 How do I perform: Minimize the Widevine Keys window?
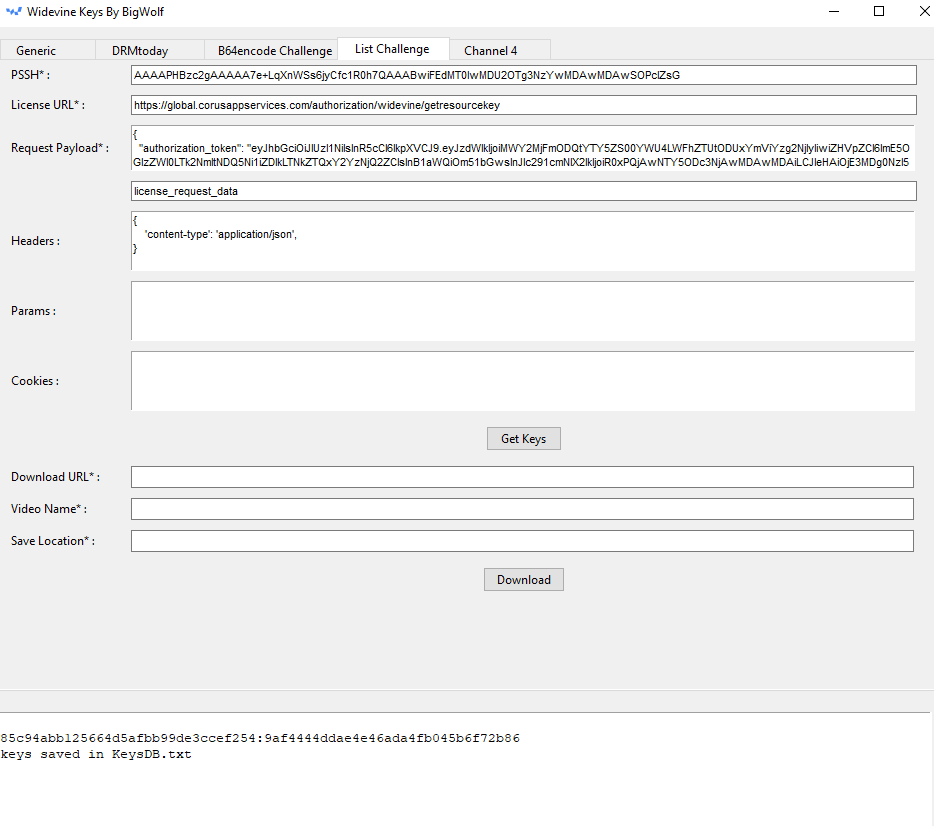834,11
